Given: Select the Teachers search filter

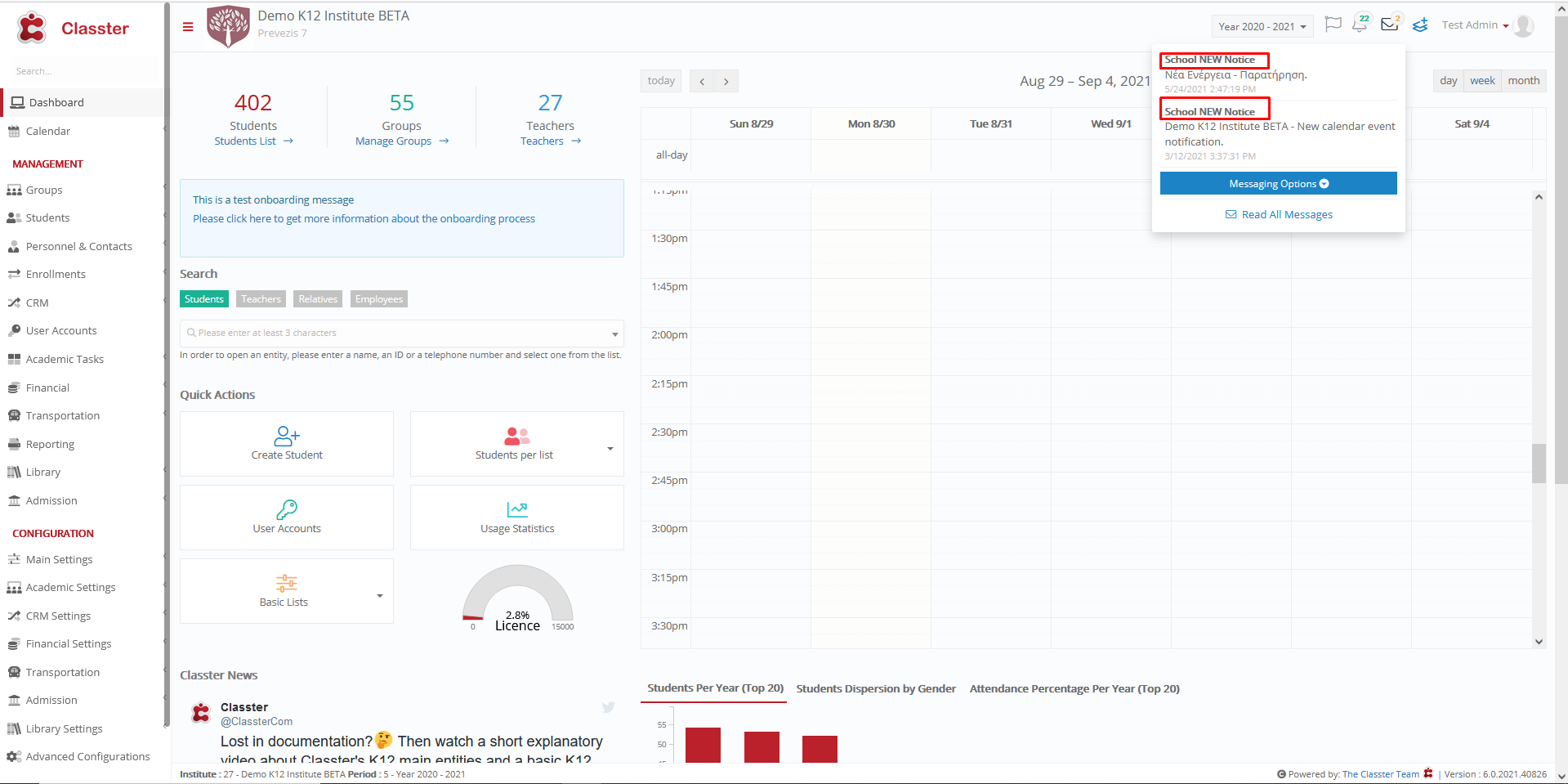Looking at the screenshot, I should tap(261, 299).
